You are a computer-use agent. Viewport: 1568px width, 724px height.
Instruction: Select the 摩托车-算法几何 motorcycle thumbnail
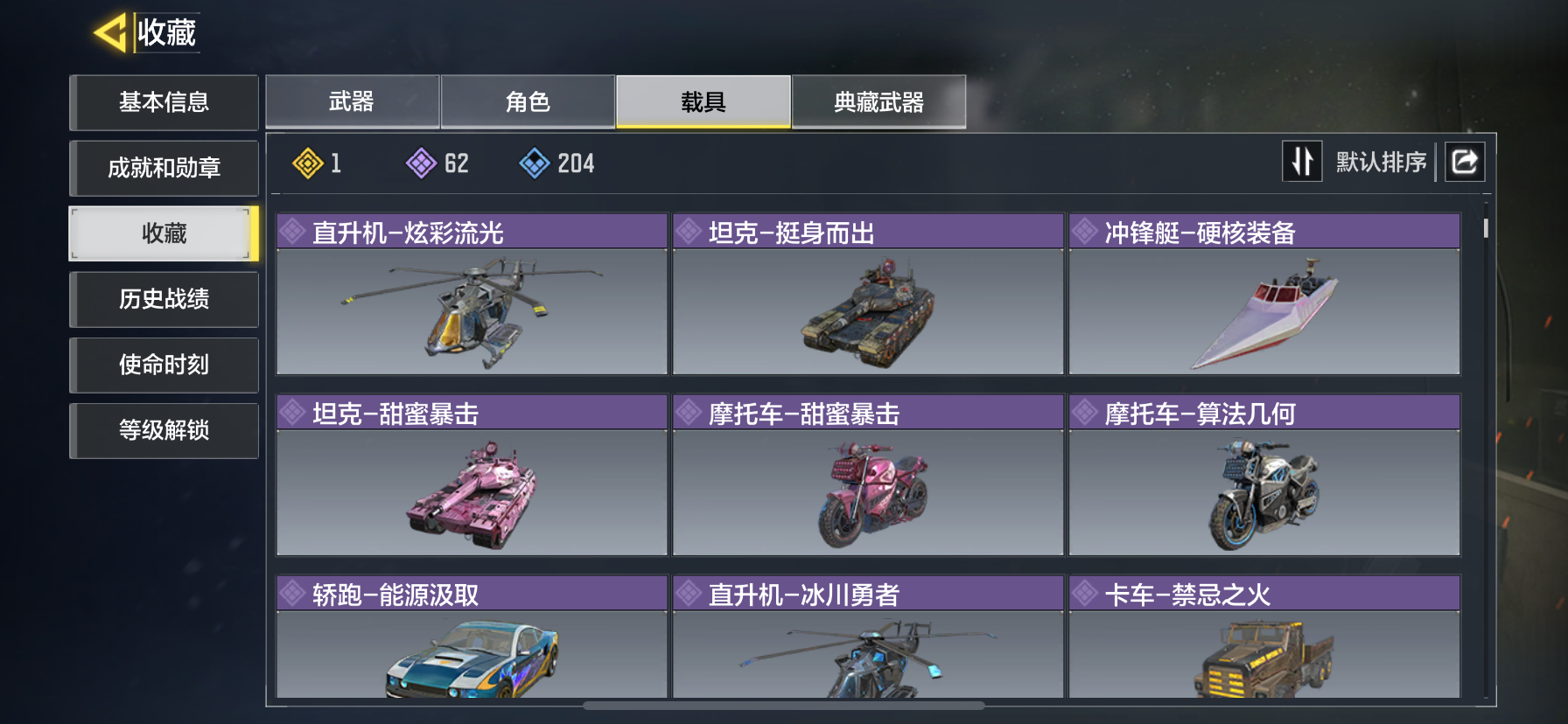[1264, 493]
